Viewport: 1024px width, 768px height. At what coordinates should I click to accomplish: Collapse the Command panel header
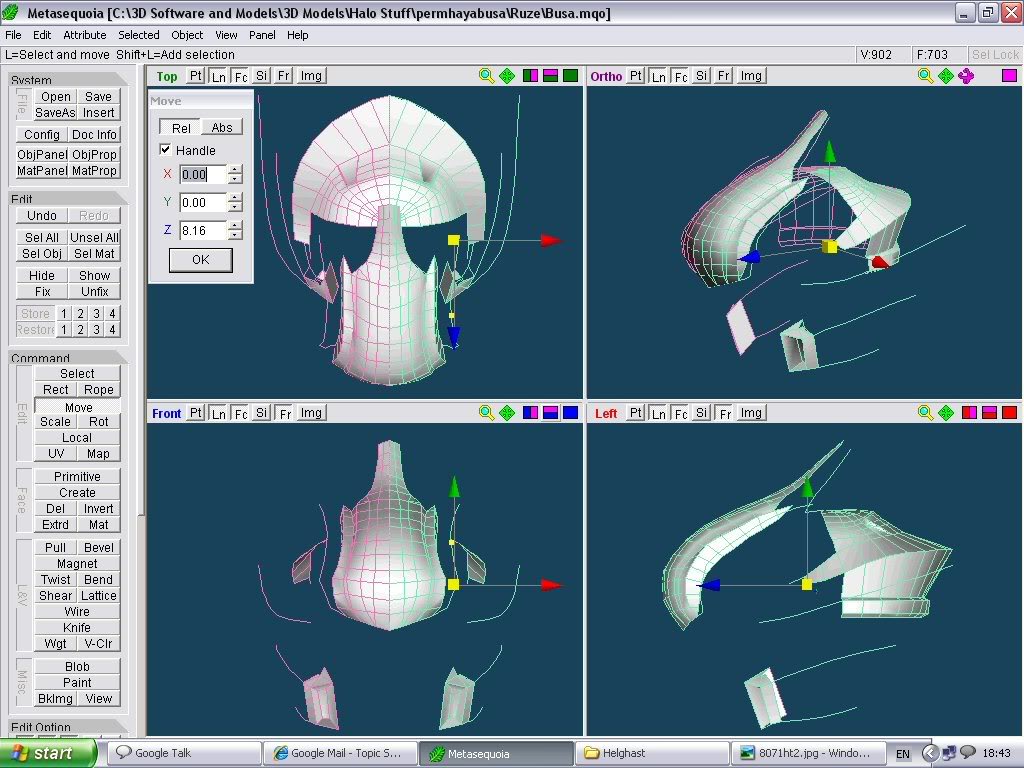69,357
